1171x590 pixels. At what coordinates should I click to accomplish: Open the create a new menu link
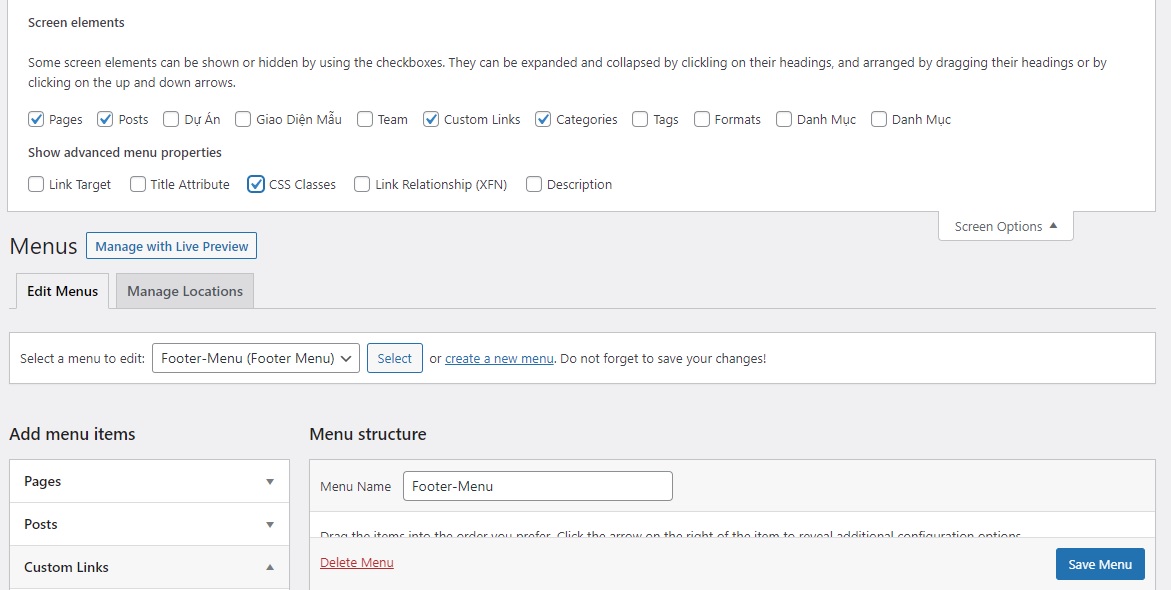(x=498, y=357)
